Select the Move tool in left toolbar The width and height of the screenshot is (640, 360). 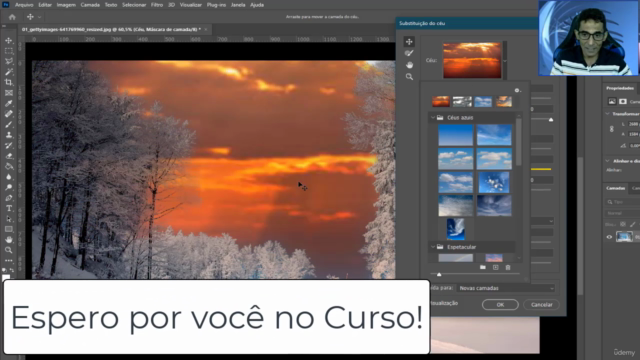coord(9,40)
